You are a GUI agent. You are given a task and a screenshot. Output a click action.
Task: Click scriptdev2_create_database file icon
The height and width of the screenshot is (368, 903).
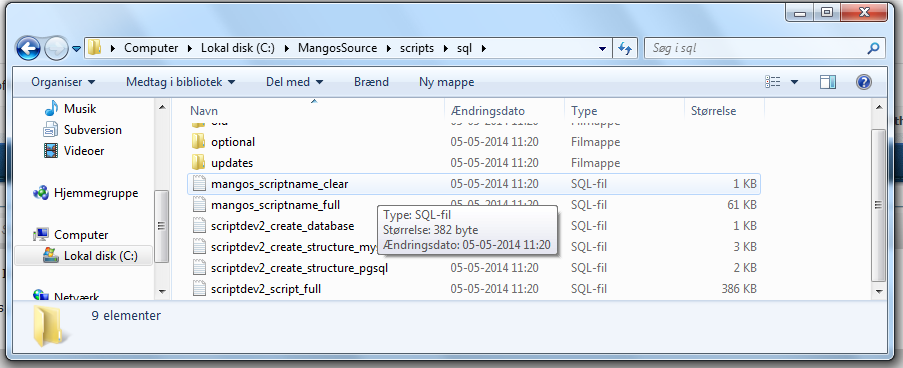(199, 226)
